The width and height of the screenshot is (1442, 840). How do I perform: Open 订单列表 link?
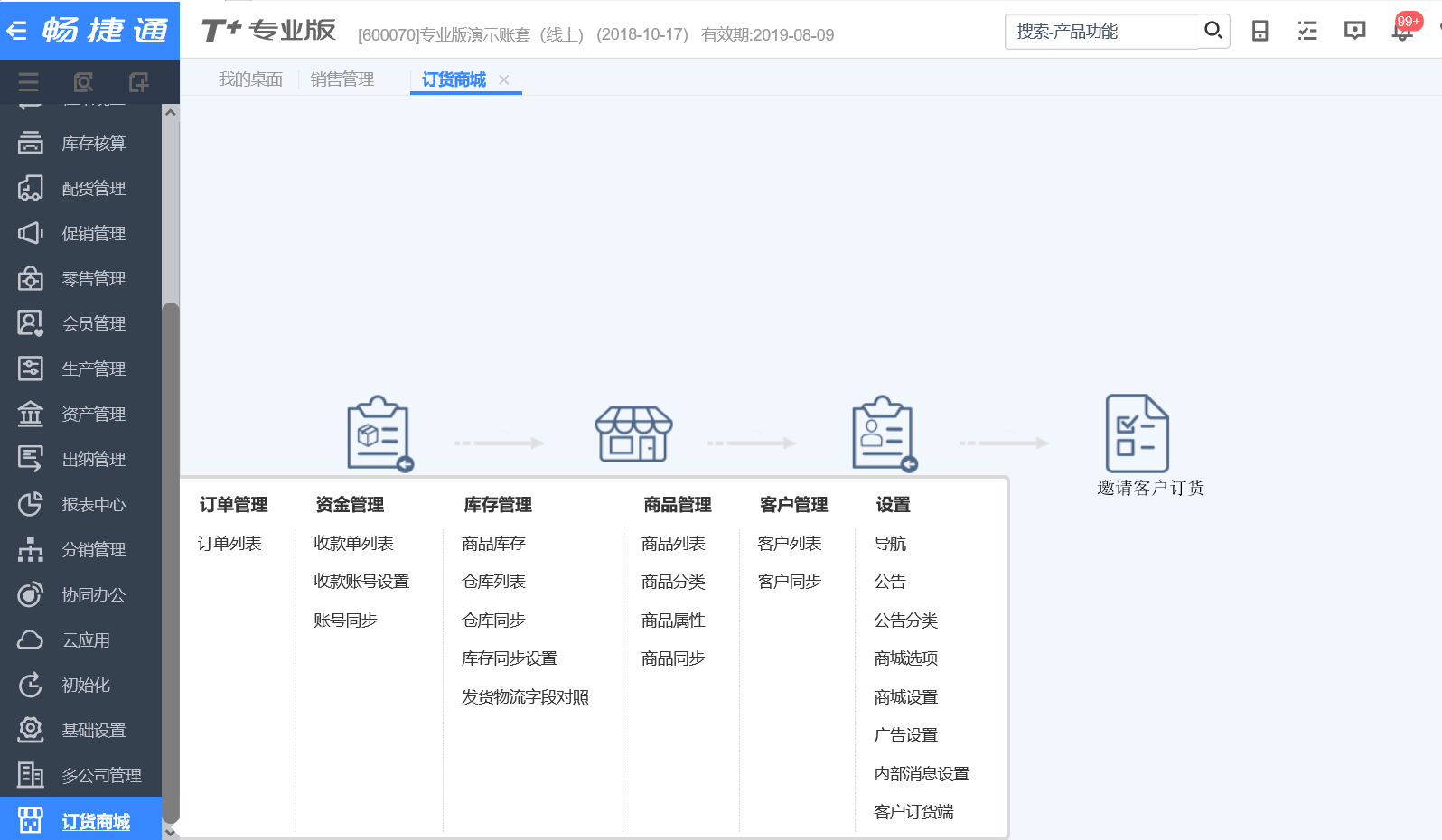coord(229,544)
